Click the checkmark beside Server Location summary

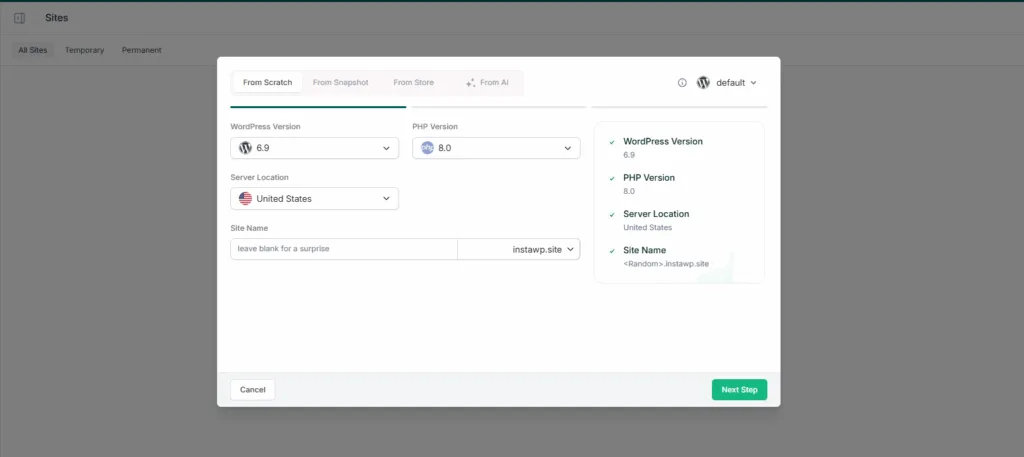coord(612,214)
